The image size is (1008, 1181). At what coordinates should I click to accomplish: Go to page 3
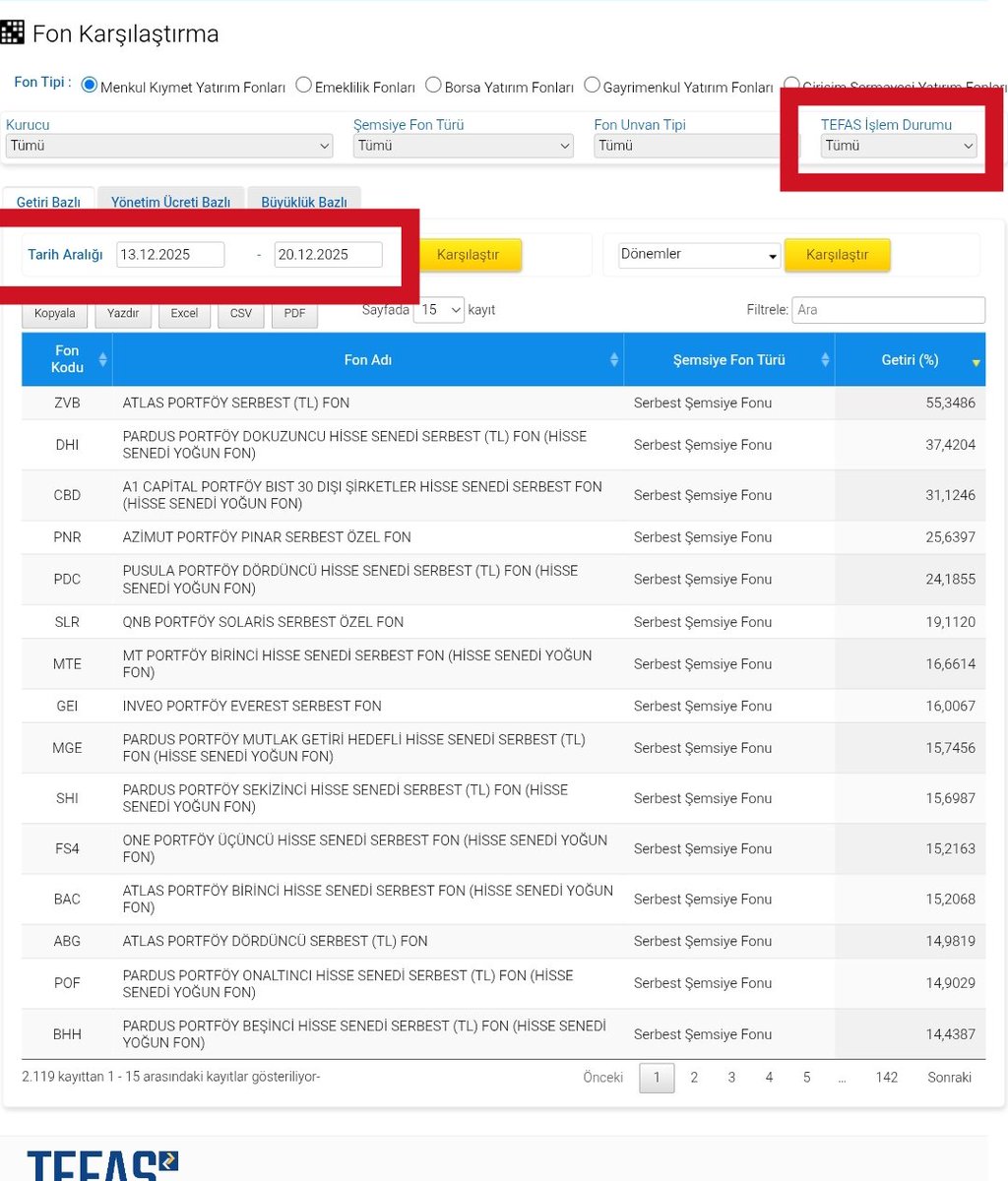(731, 1078)
